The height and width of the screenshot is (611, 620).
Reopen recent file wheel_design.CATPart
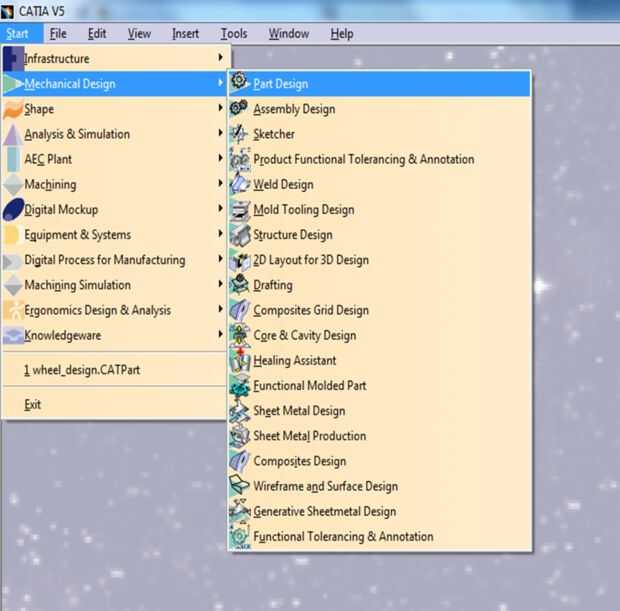pos(115,370)
